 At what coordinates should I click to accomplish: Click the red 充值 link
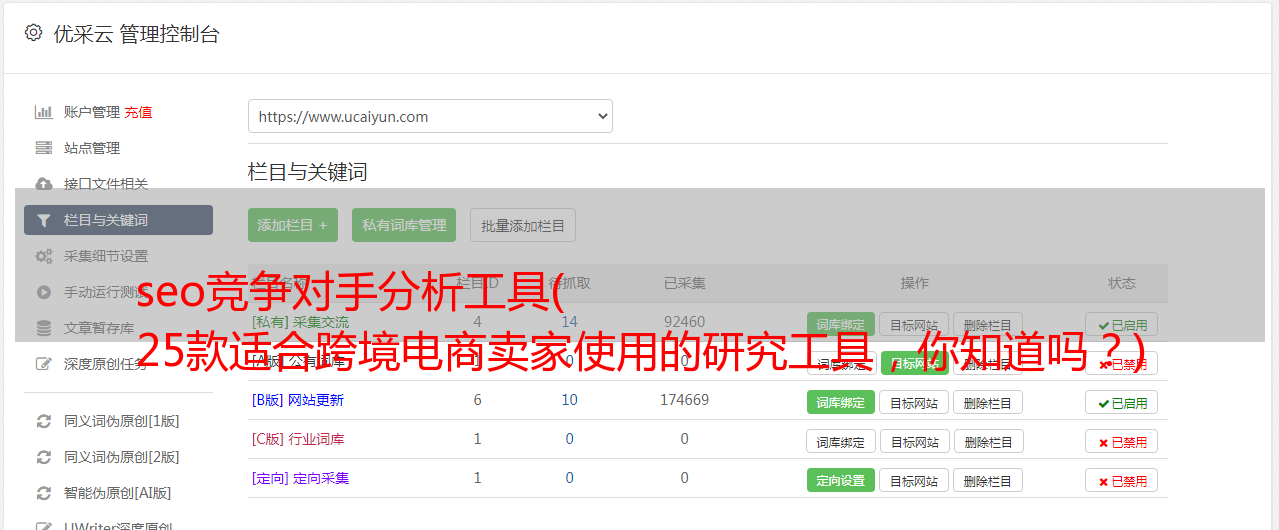[x=139, y=112]
